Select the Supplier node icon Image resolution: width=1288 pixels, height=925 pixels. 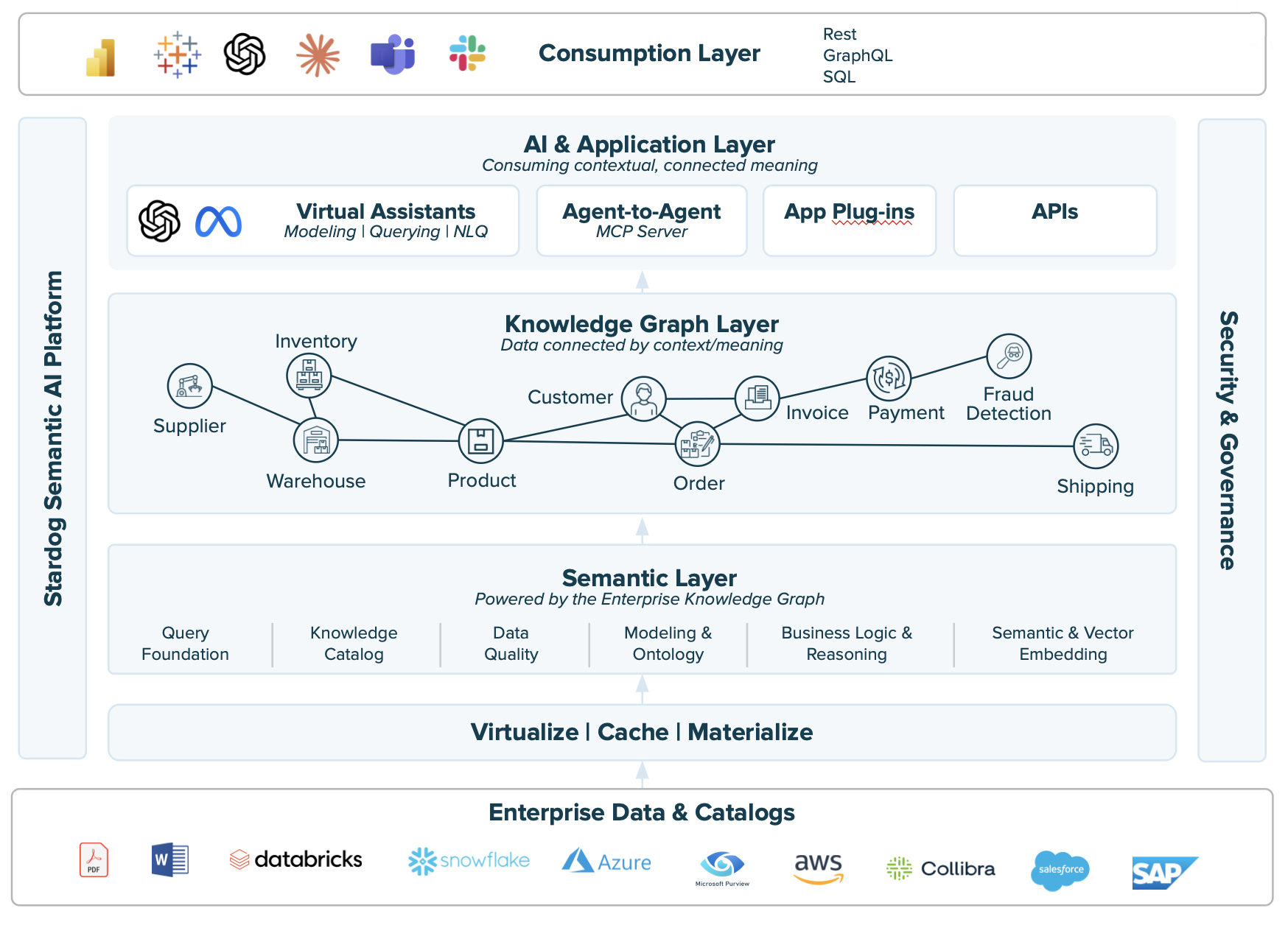(x=190, y=386)
